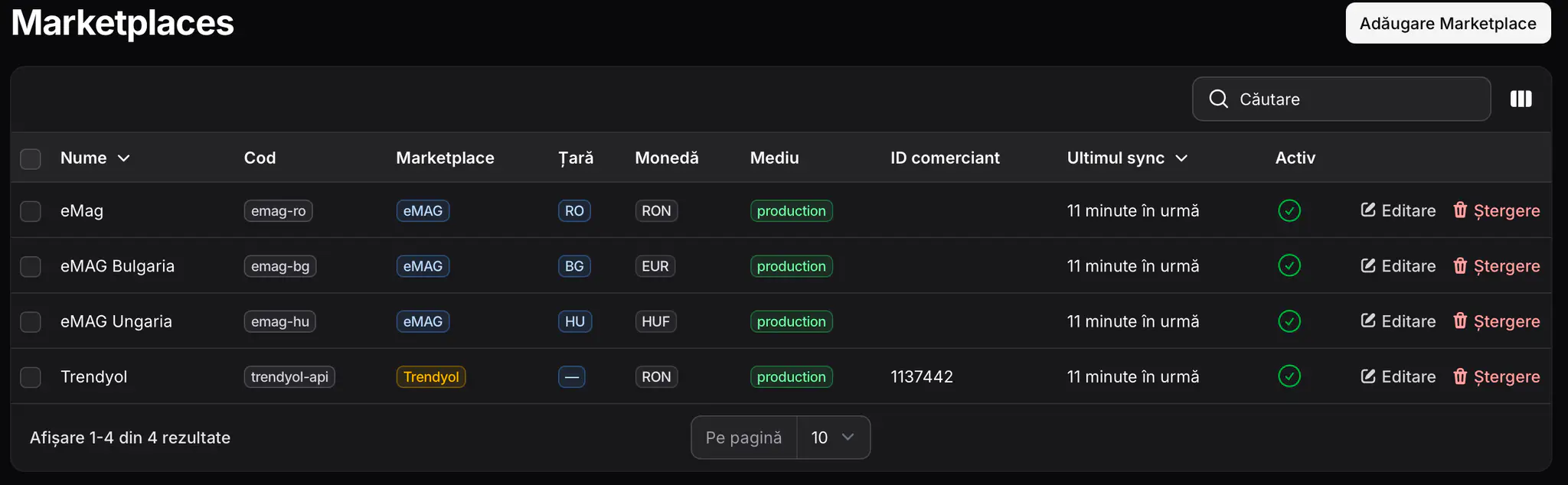This screenshot has width=1568, height=485.
Task: Click the Marketplace column header
Action: [445, 158]
